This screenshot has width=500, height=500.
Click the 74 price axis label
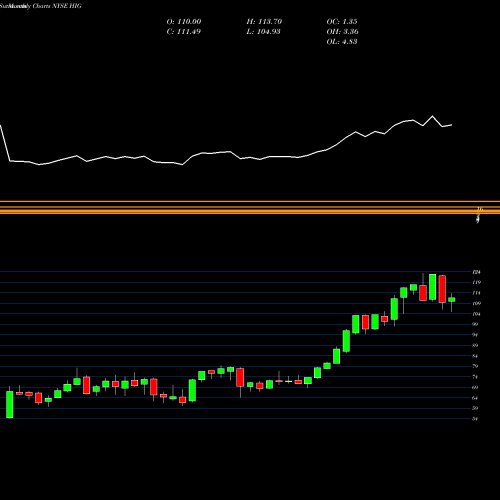coord(475,377)
